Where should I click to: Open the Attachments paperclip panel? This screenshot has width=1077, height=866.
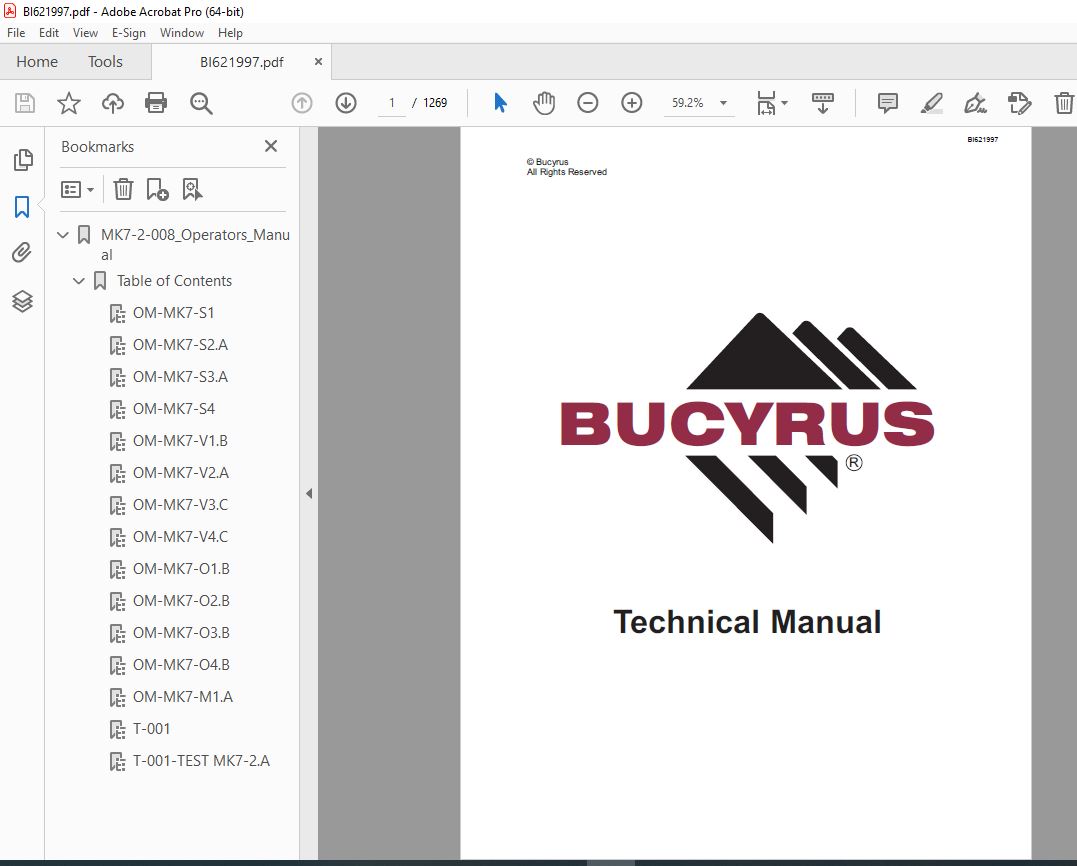coord(22,253)
